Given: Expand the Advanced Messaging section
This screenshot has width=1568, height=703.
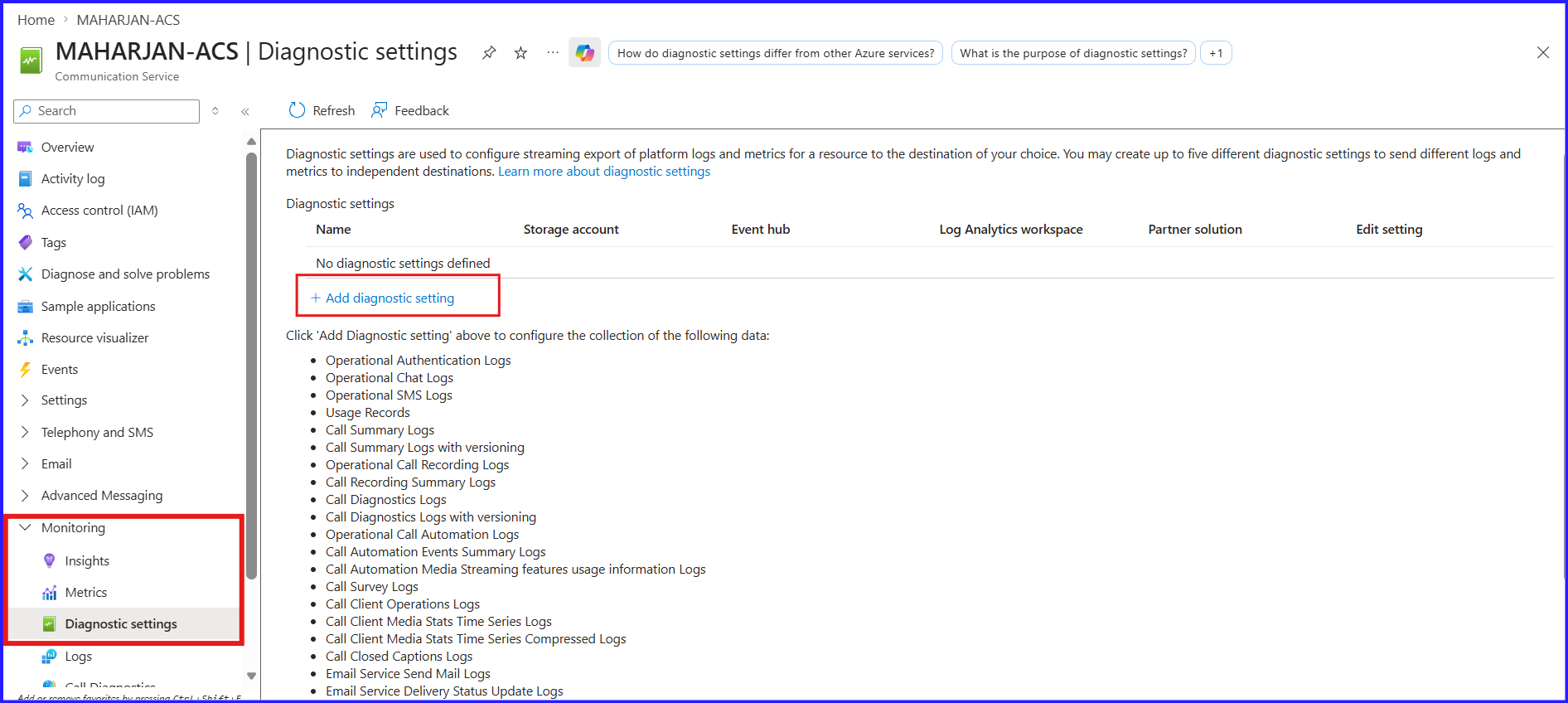Looking at the screenshot, I should pos(25,495).
